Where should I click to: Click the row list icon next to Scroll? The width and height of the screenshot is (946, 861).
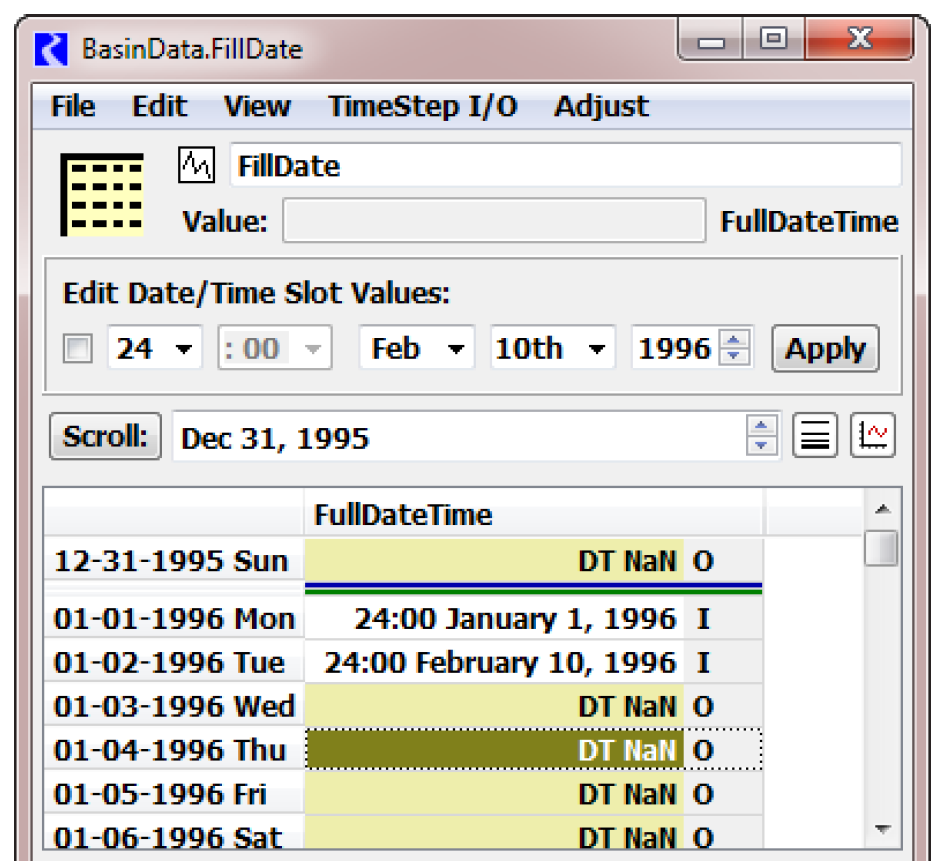pos(815,437)
